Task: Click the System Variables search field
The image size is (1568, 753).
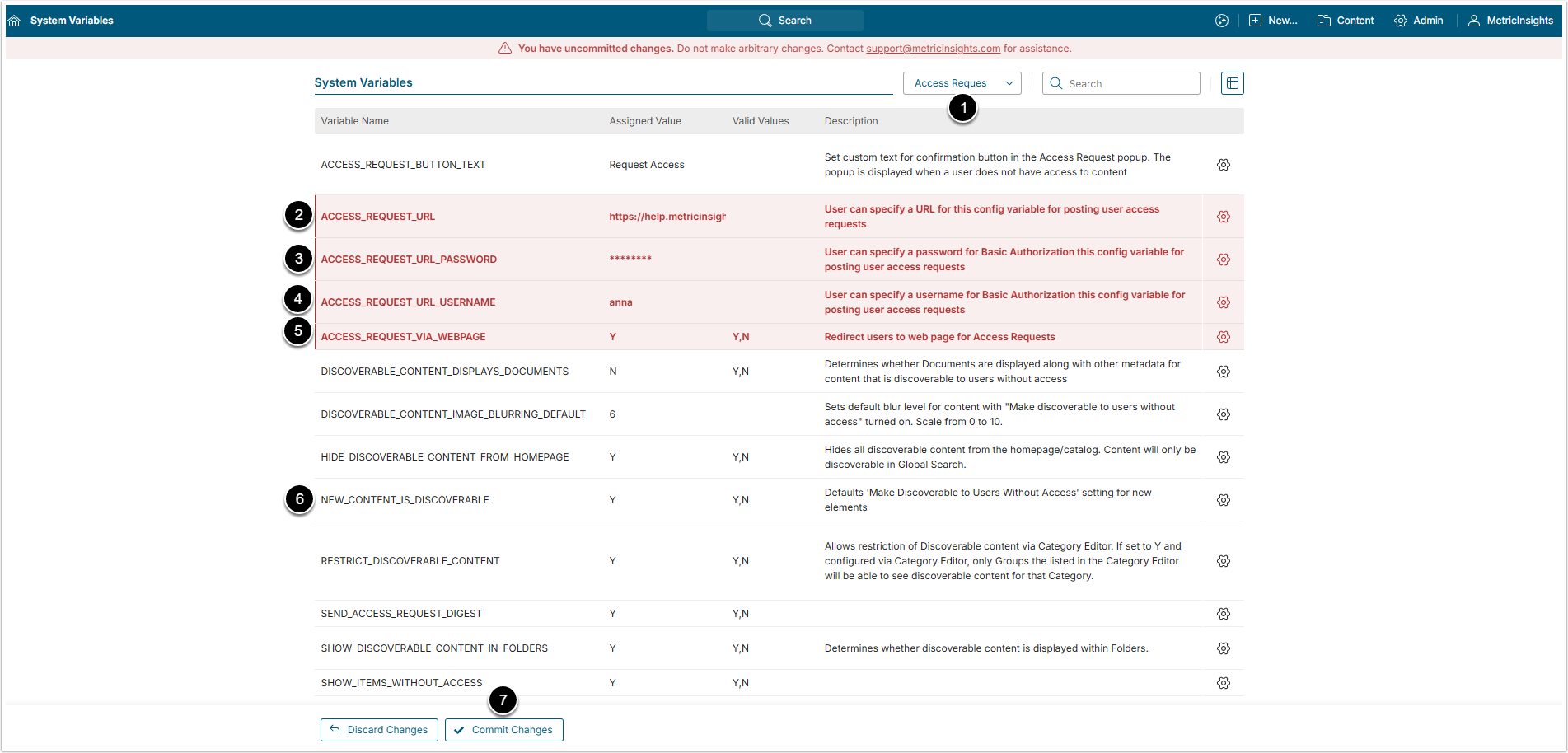Action: click(1121, 83)
